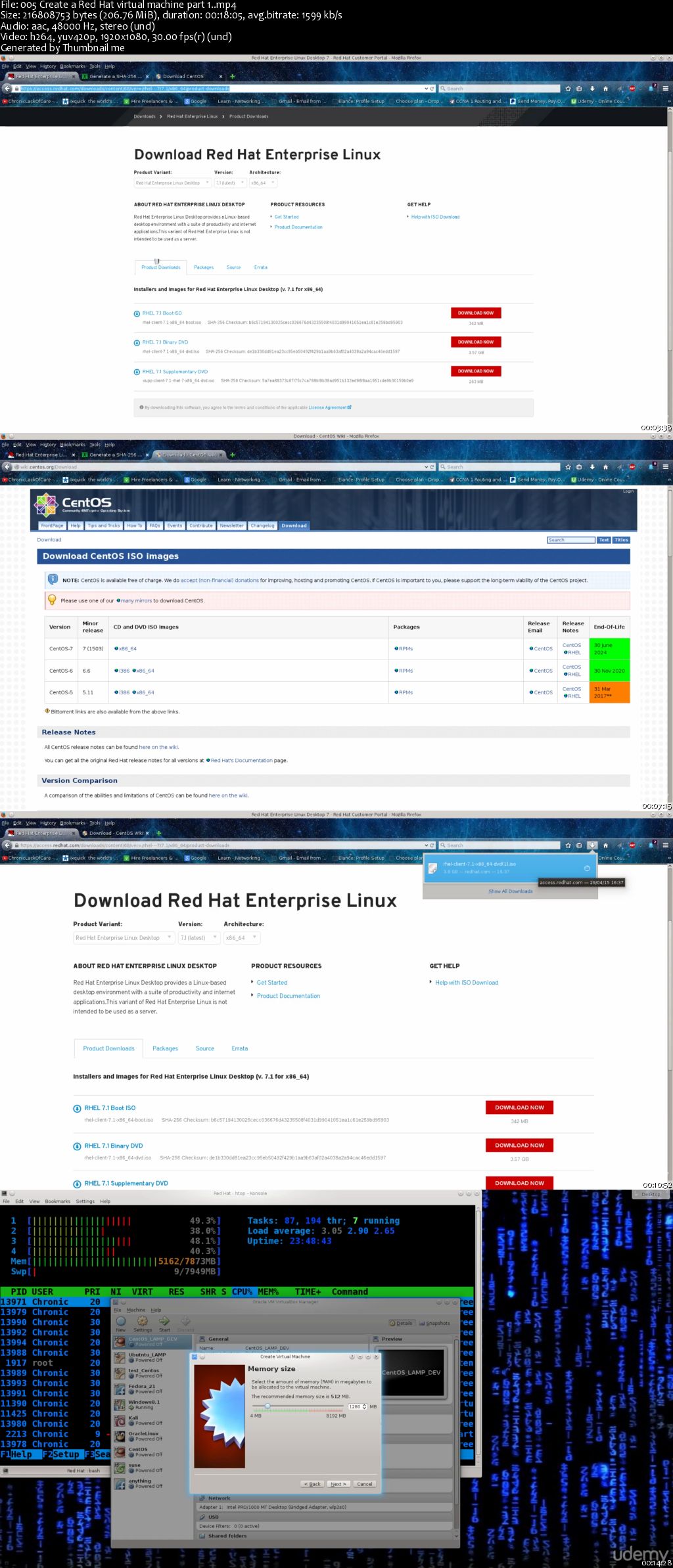Image resolution: width=673 pixels, height=1568 pixels.
Task: Select the Fedora_21 virtual machine icon
Action: pyautogui.click(x=120, y=1389)
